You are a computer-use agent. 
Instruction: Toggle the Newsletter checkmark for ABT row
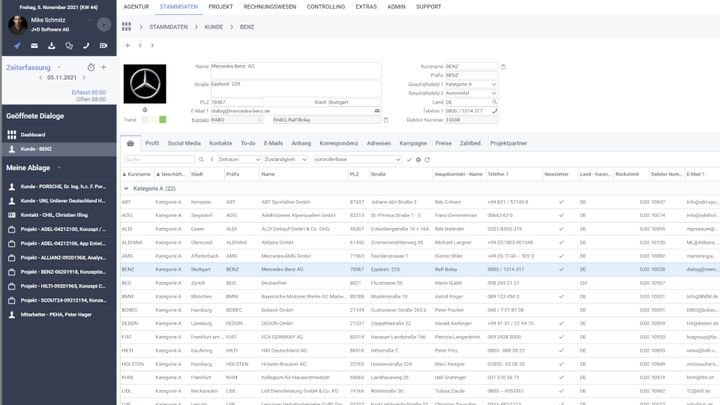tap(561, 201)
